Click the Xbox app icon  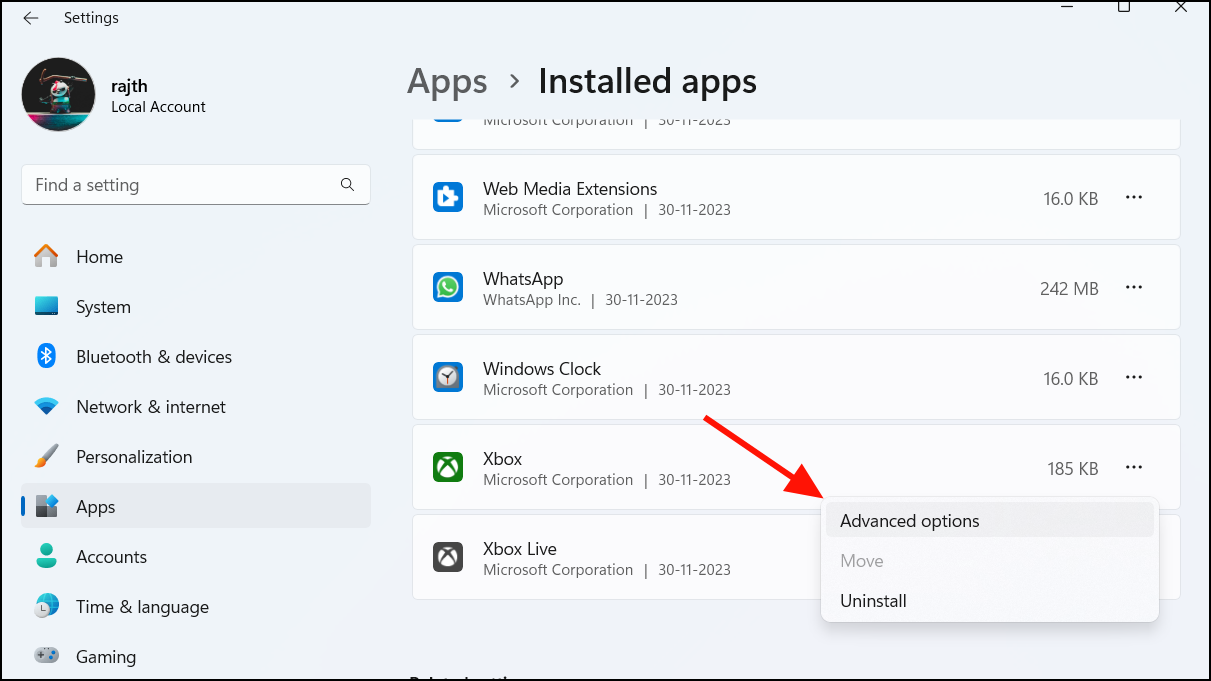tap(448, 467)
